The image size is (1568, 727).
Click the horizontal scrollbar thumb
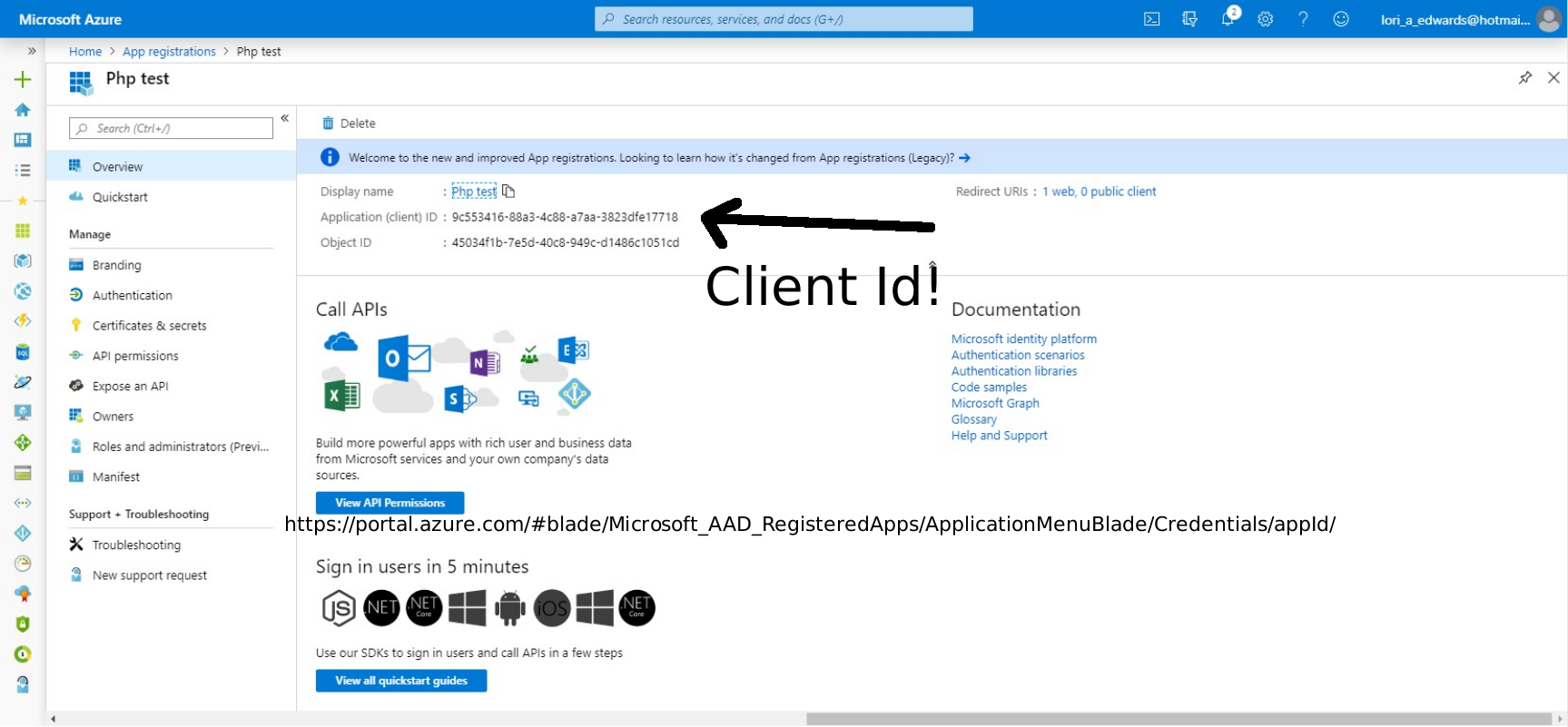click(x=1178, y=719)
